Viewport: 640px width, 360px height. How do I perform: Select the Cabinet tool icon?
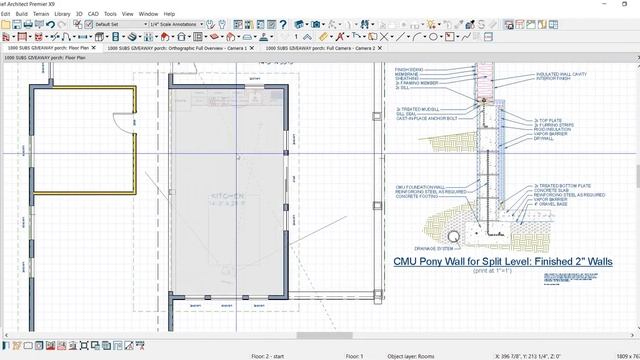coord(99,37)
